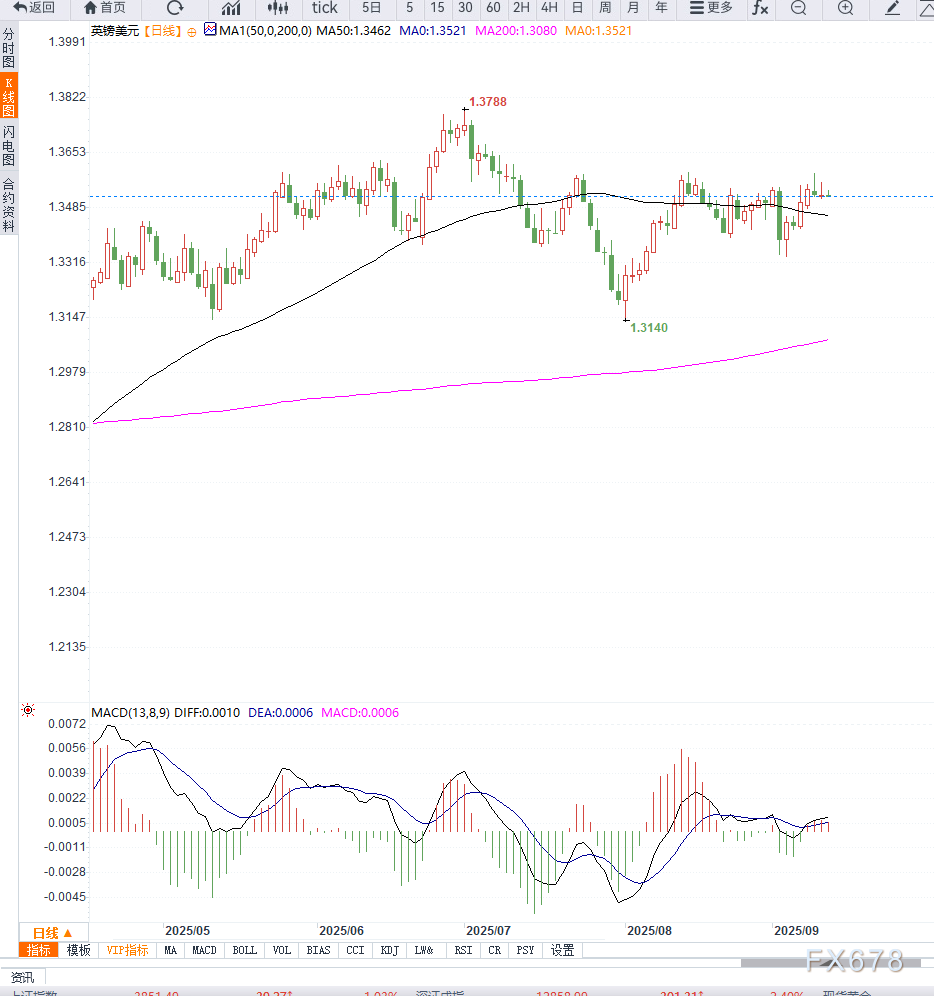Zoom in with the plus magnifier
934x996 pixels.
(845, 8)
